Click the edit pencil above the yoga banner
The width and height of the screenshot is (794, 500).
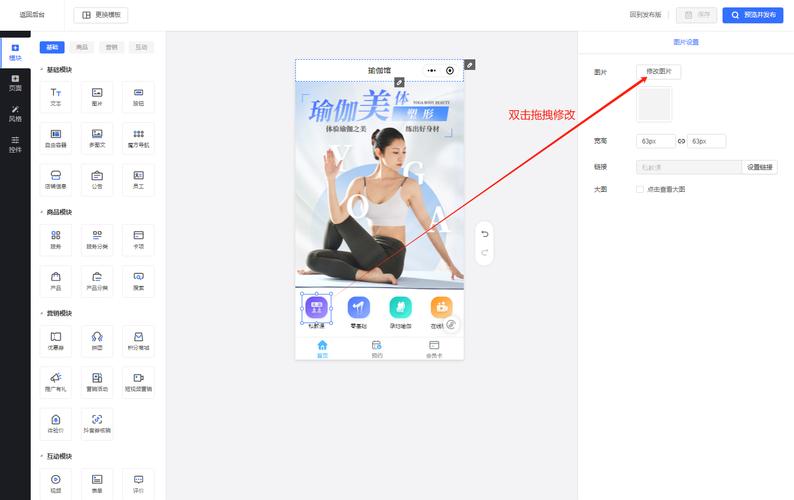tap(400, 82)
